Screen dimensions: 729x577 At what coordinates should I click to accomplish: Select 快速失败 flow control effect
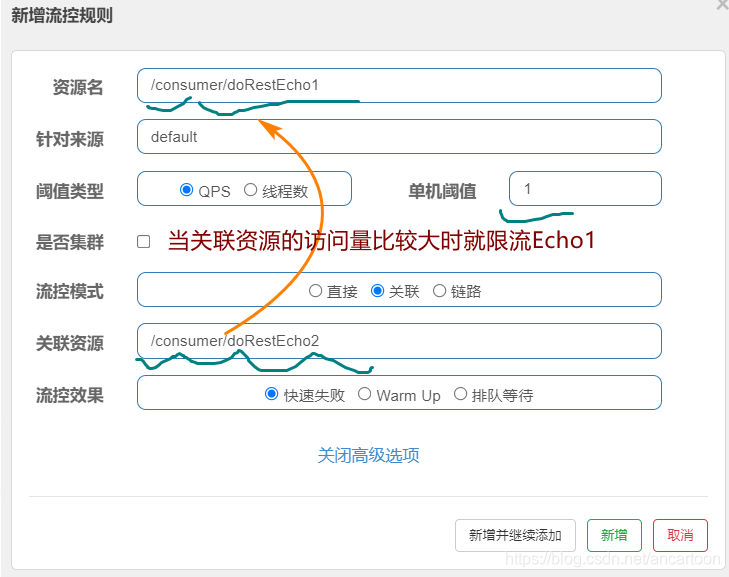tap(272, 394)
